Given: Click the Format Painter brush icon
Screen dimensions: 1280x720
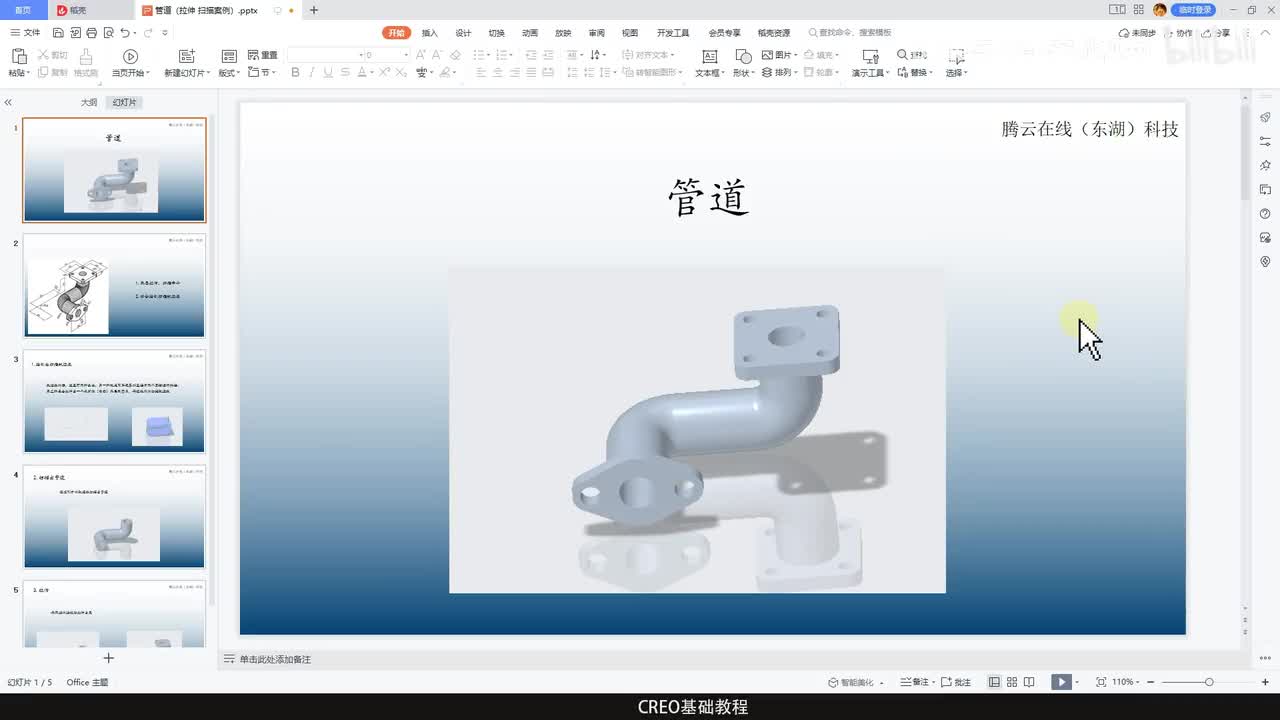Looking at the screenshot, I should [x=86, y=57].
